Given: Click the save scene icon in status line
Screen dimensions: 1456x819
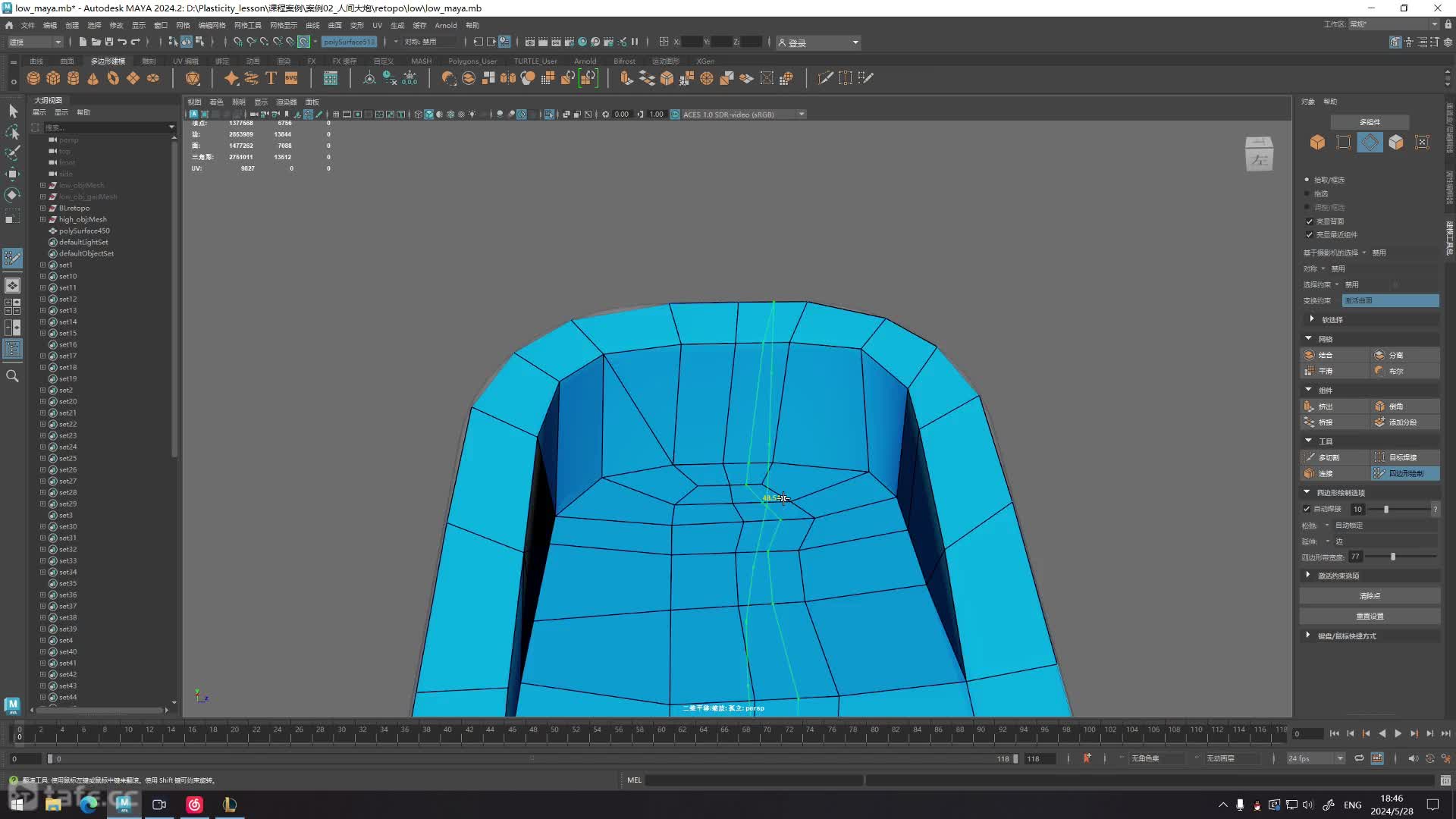Looking at the screenshot, I should pos(109,42).
